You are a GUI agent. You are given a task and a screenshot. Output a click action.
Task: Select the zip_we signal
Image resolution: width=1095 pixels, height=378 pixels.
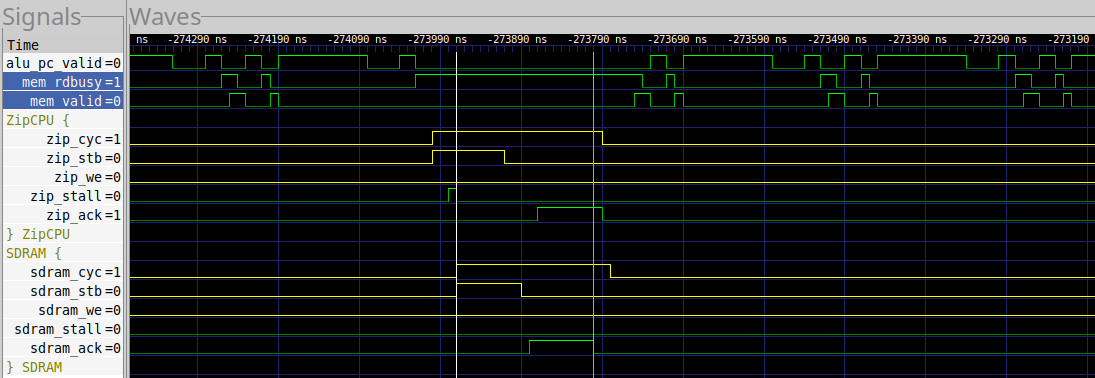click(64, 177)
